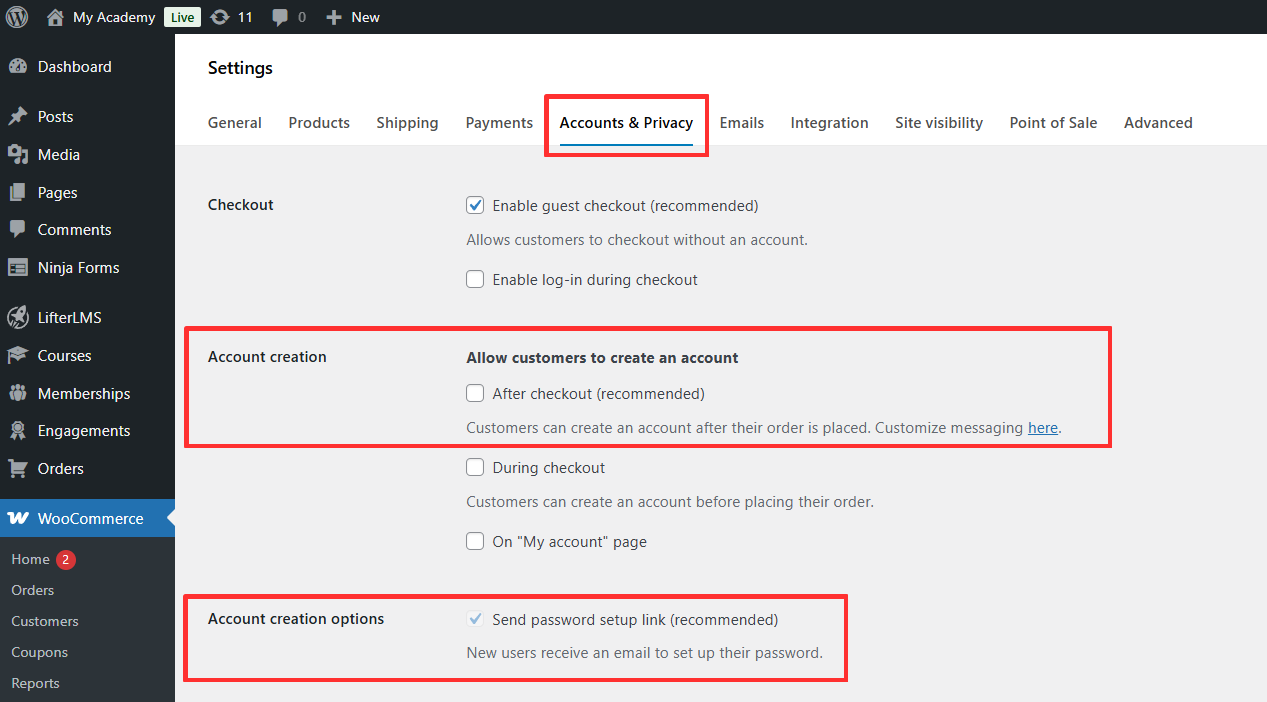Check "During checkout" account creation option
The image size is (1267, 702).
(475, 467)
